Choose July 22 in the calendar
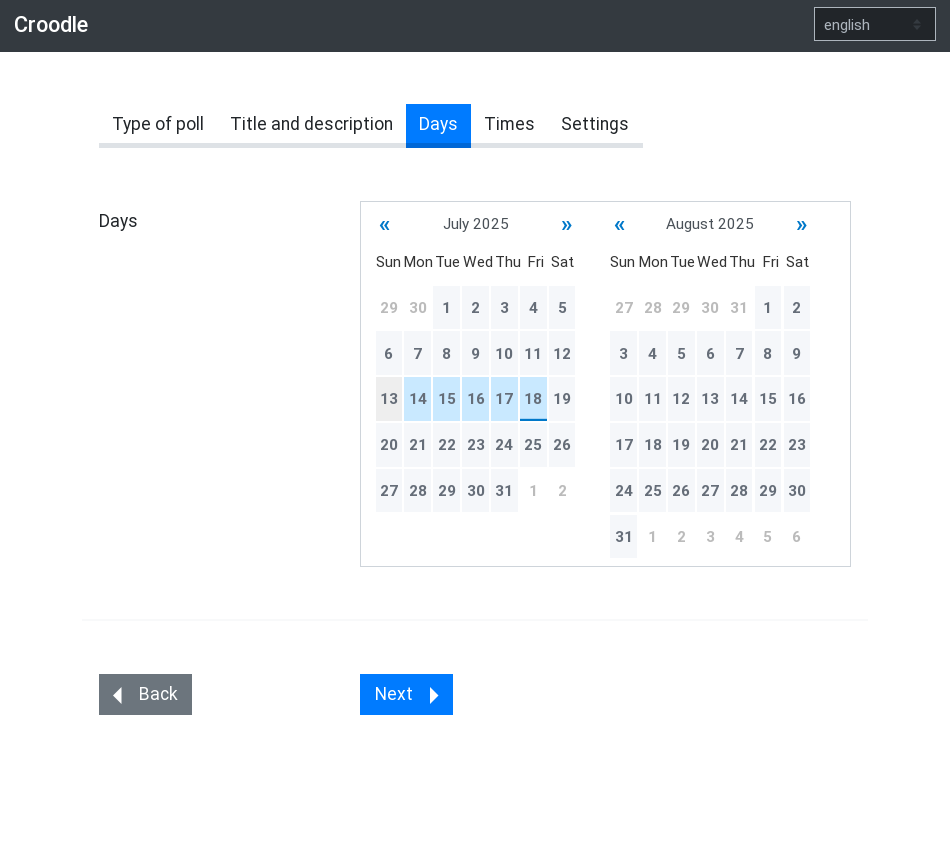The height and width of the screenshot is (868, 950). click(x=447, y=445)
